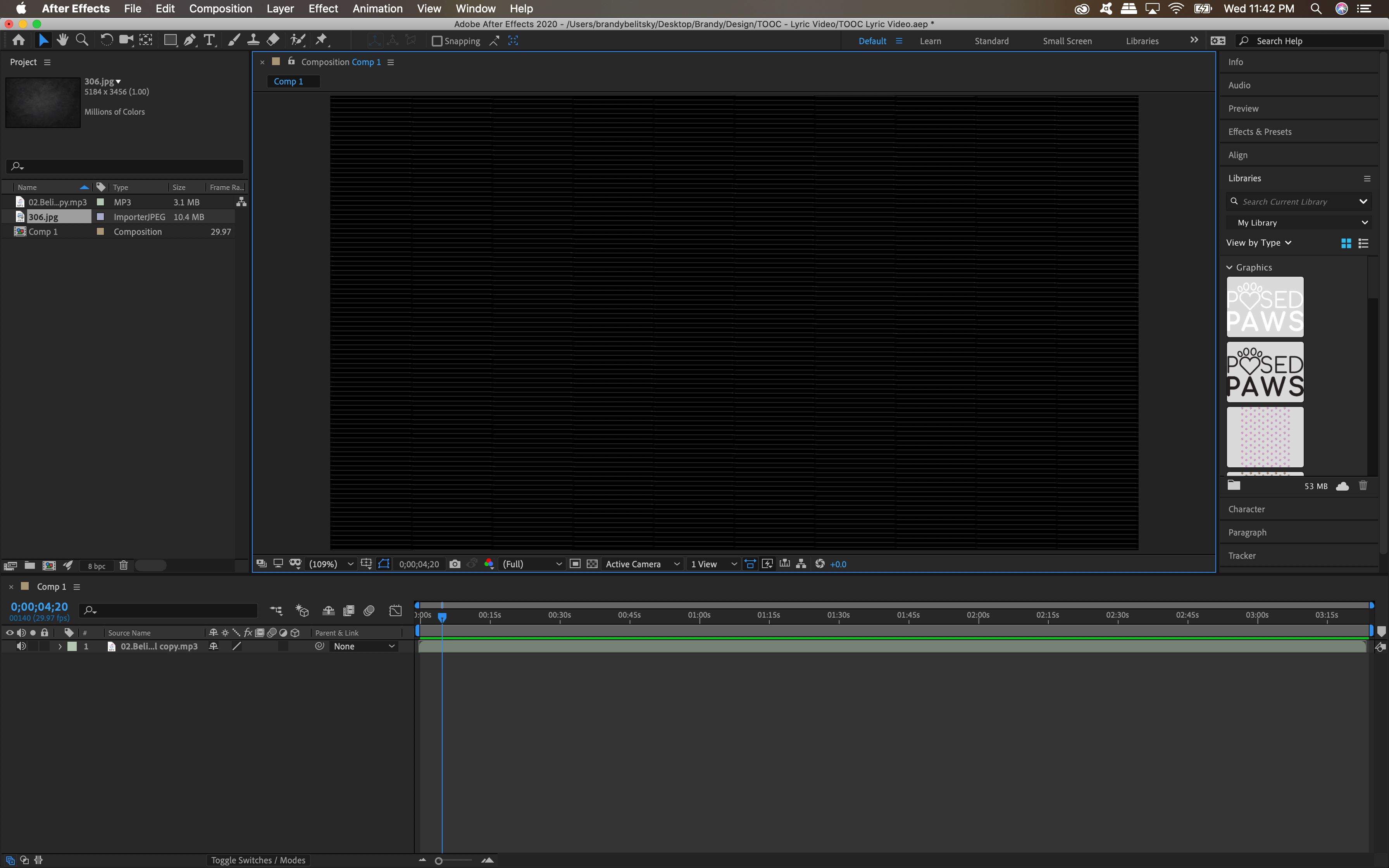
Task: Open the Graph Editor in the timeline
Action: (395, 611)
